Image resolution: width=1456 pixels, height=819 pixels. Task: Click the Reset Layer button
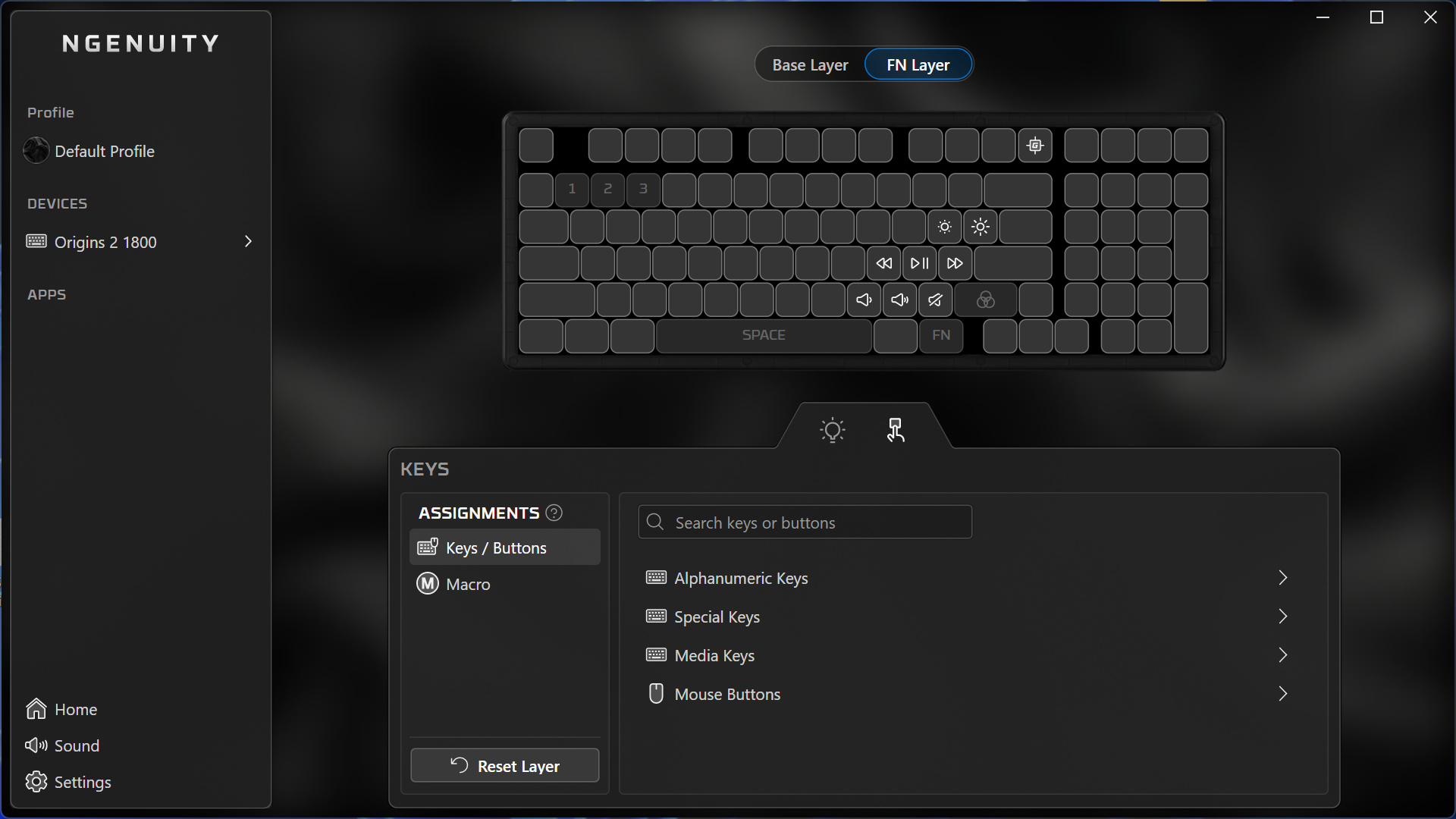tap(504, 766)
